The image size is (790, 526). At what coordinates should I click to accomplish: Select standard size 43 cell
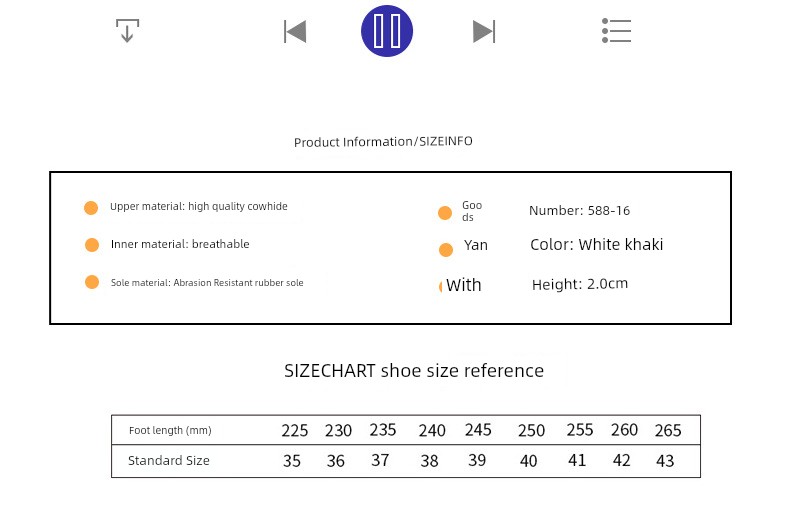pos(665,461)
